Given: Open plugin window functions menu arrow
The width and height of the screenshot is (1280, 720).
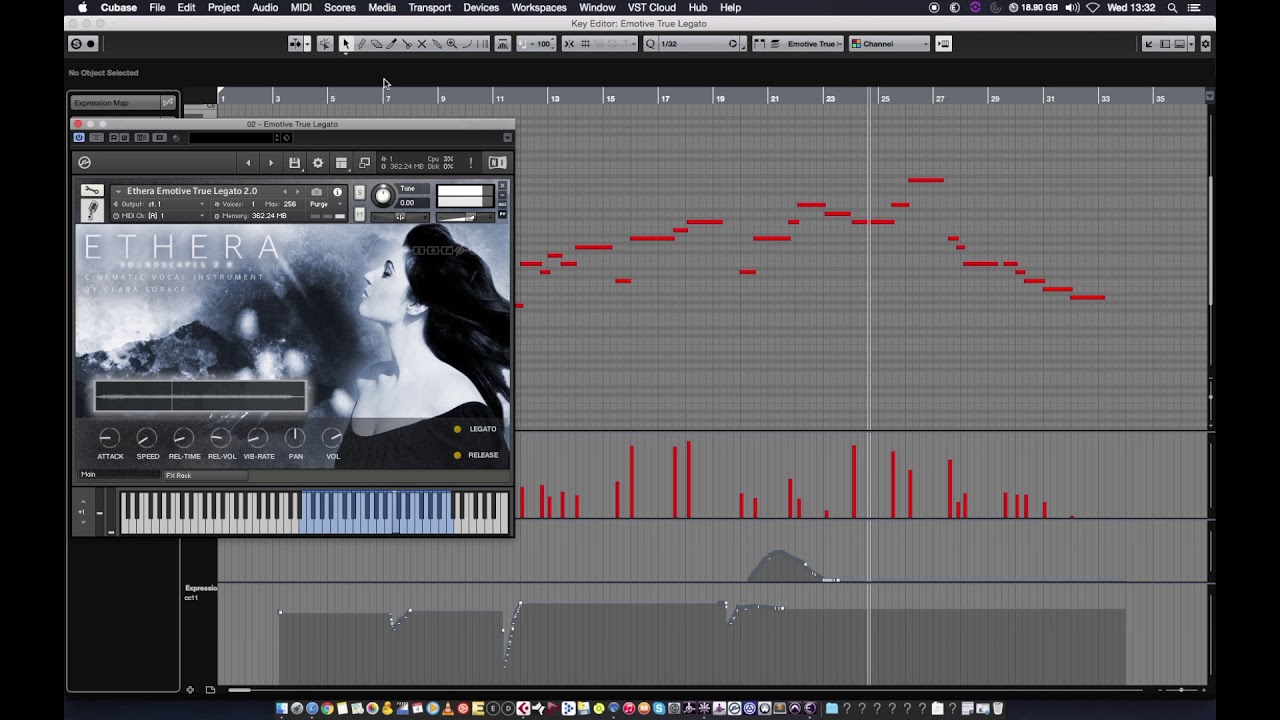Looking at the screenshot, I should [x=507, y=137].
